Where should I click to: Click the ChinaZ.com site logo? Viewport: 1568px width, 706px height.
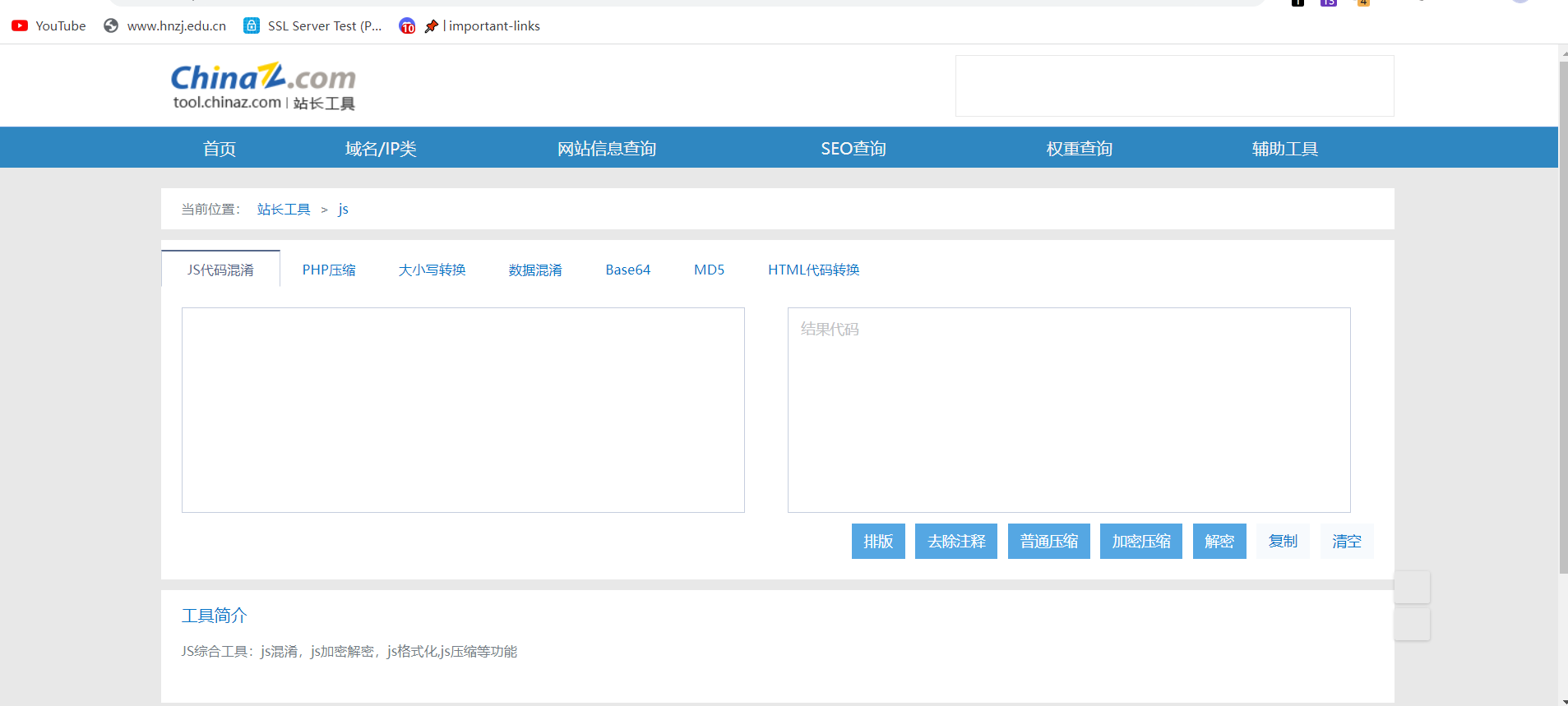[263, 86]
